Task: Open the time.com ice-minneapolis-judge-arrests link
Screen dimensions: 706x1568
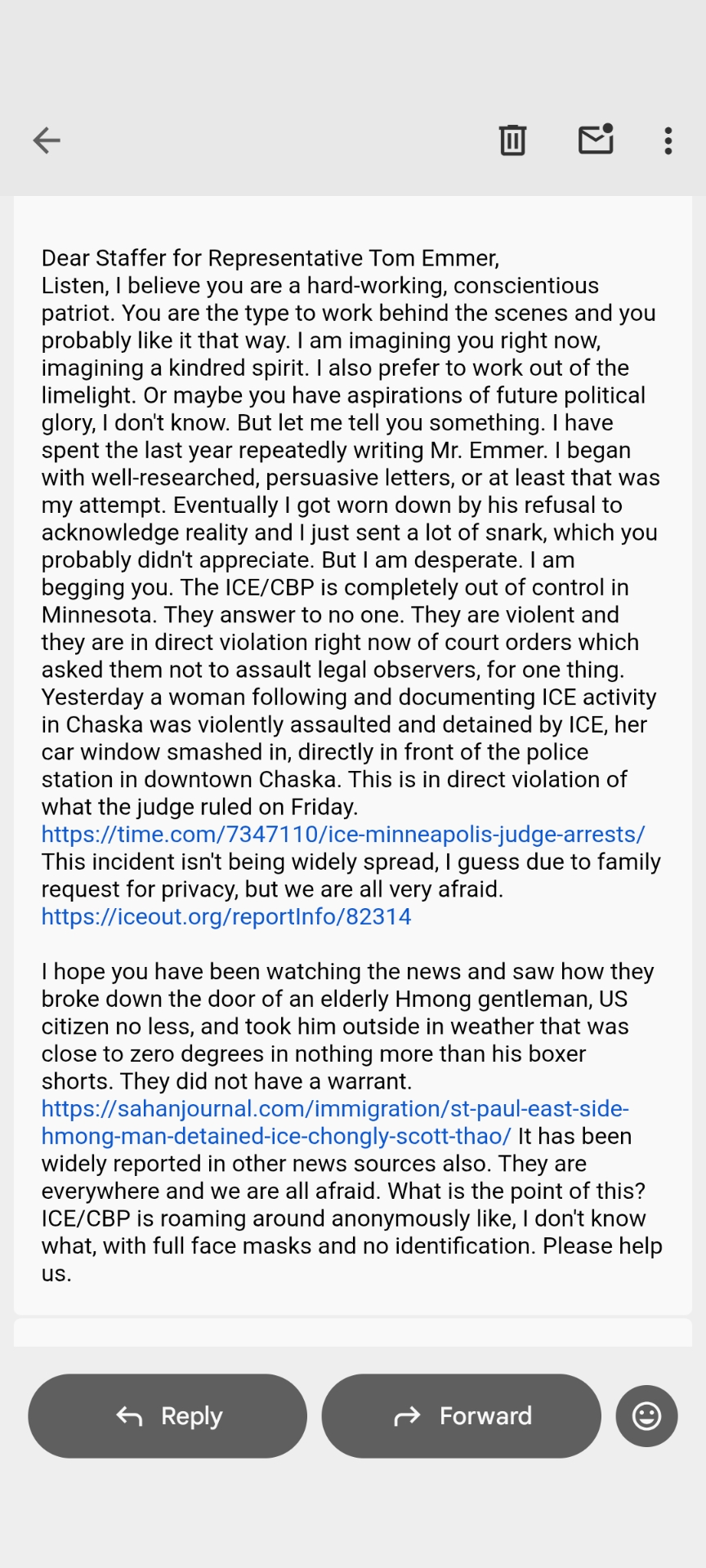Action: [343, 835]
